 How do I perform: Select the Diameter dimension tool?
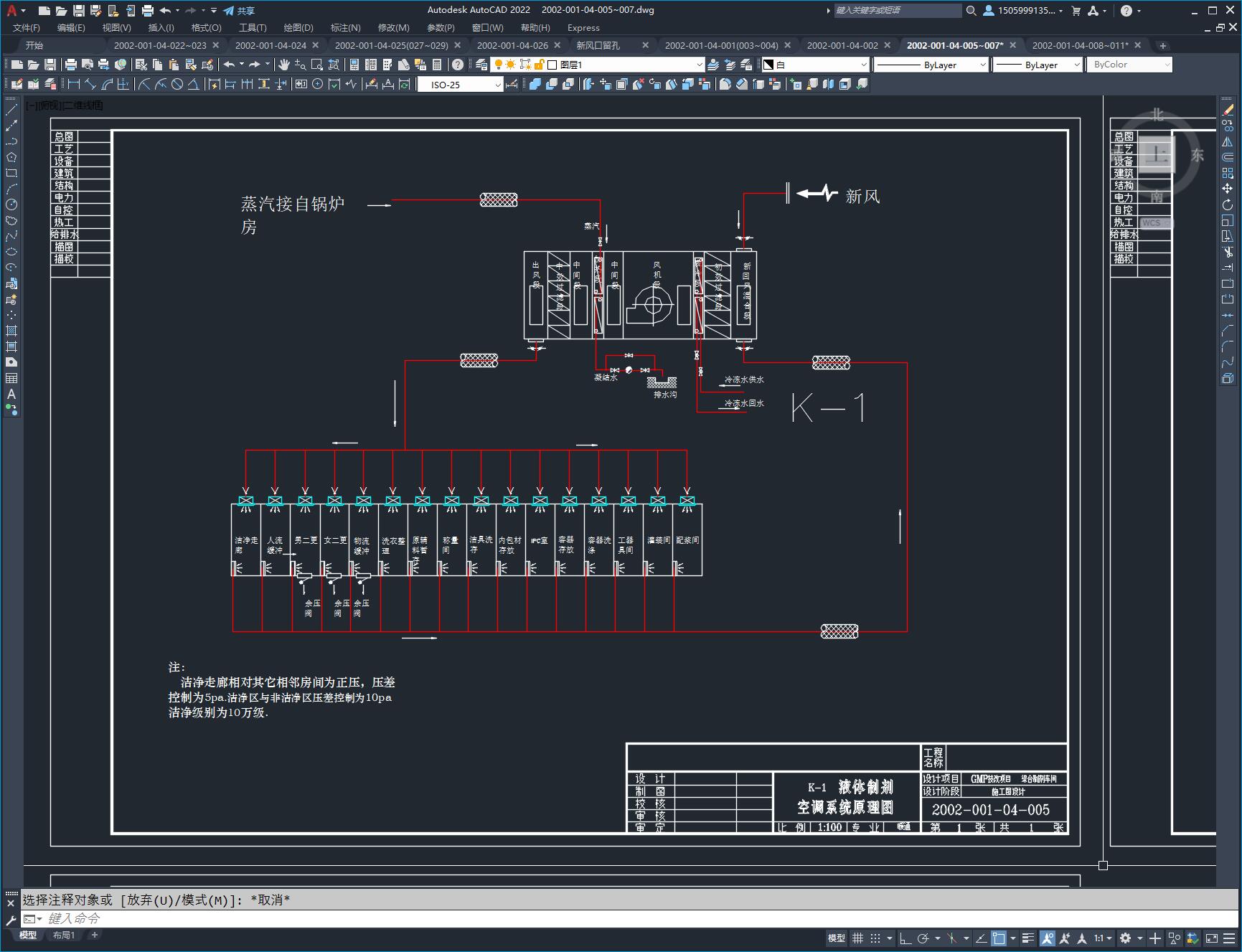177,84
